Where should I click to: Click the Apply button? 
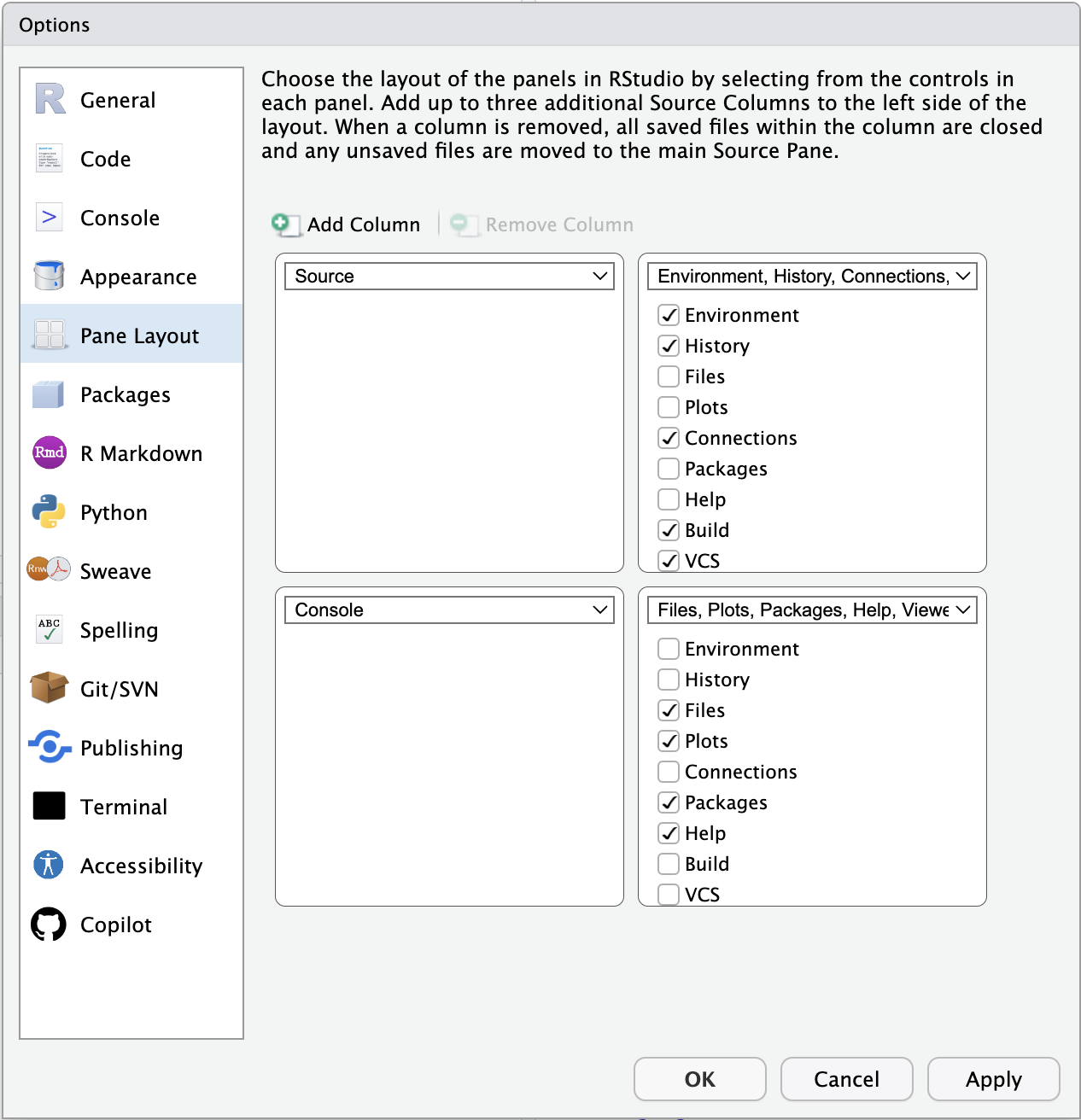click(994, 1079)
